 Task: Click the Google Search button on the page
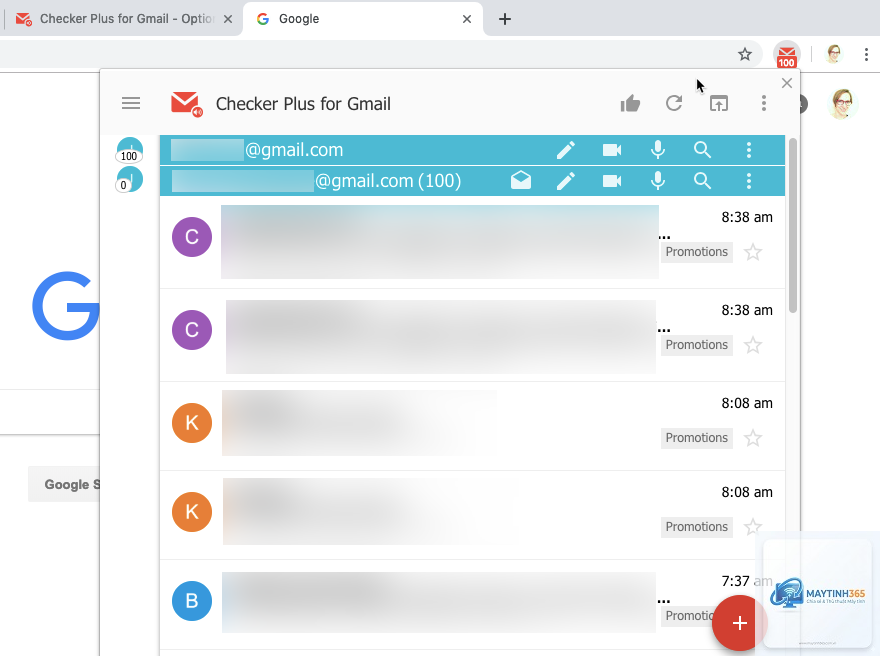65,484
